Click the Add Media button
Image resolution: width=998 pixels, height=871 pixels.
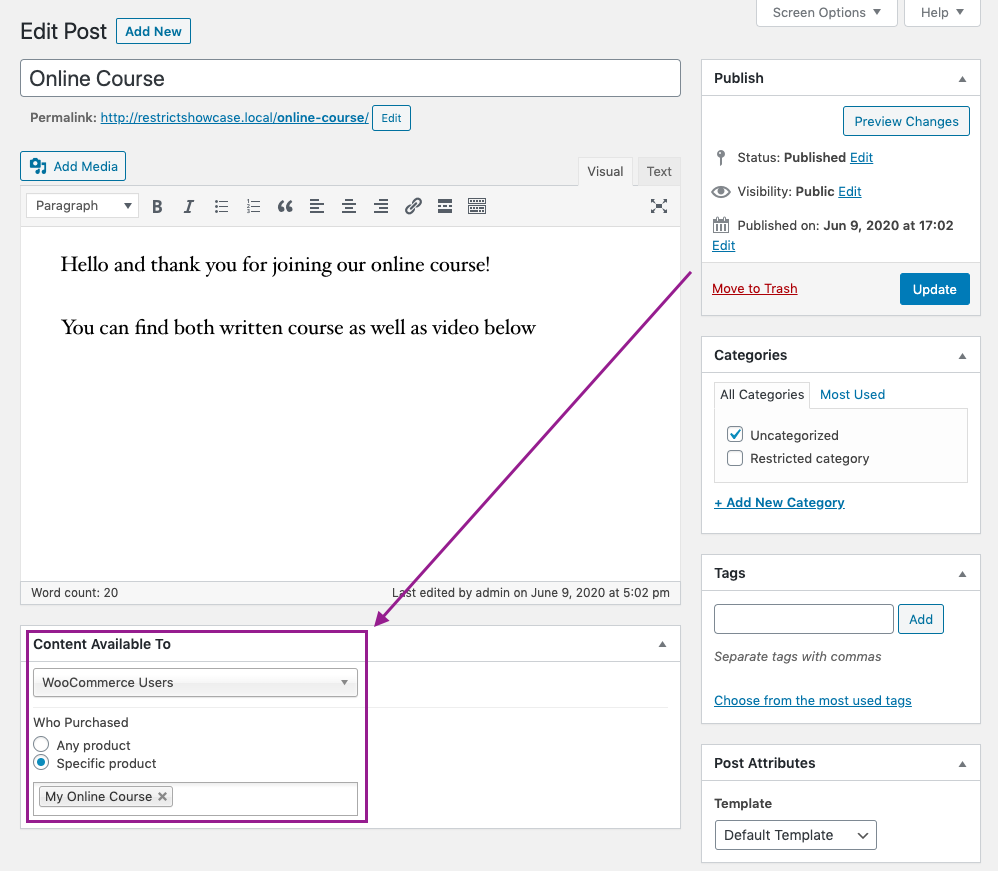[x=73, y=166]
